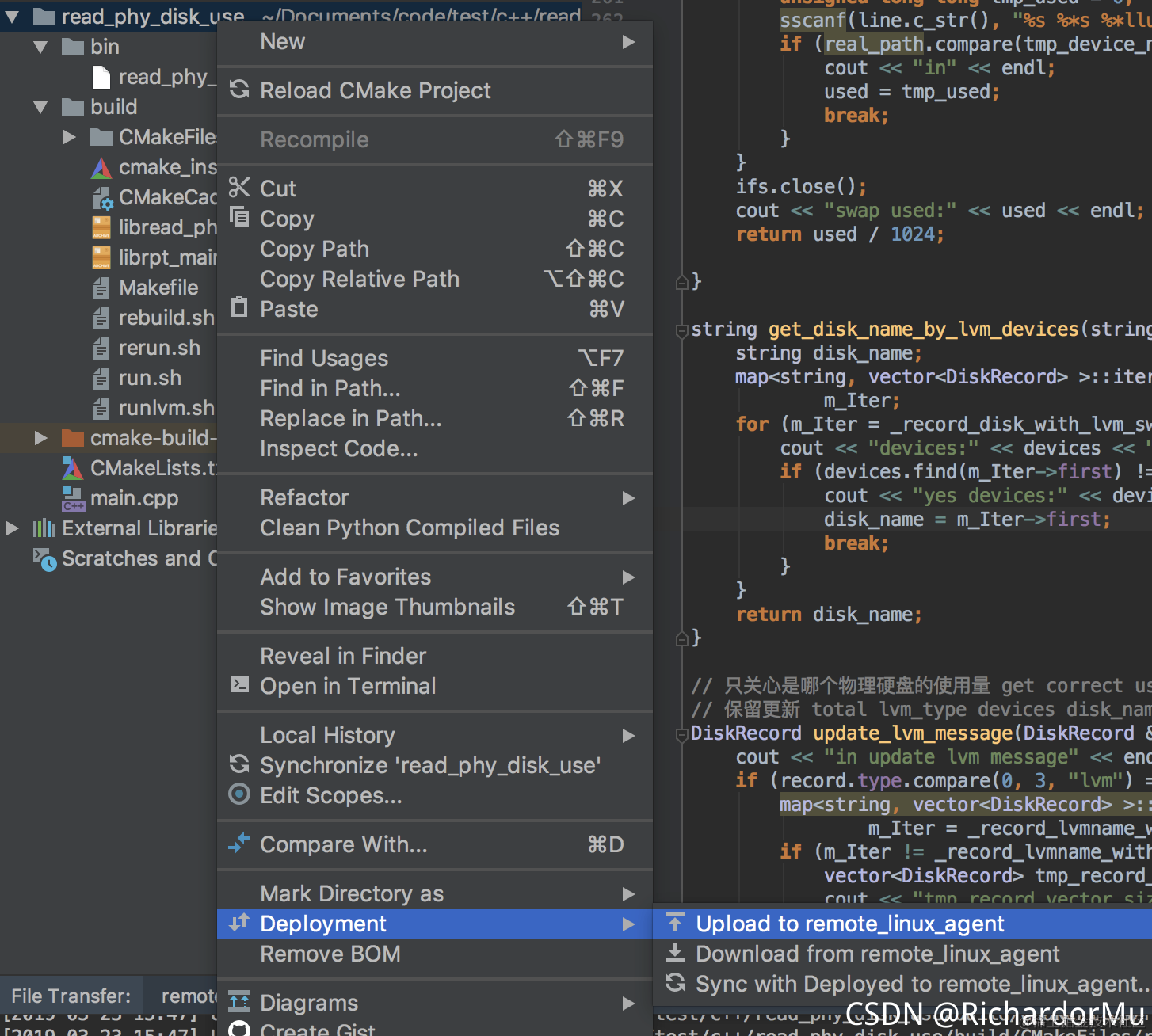1152x1036 pixels.
Task: Choose Reveal in Finder
Action: pos(435,656)
